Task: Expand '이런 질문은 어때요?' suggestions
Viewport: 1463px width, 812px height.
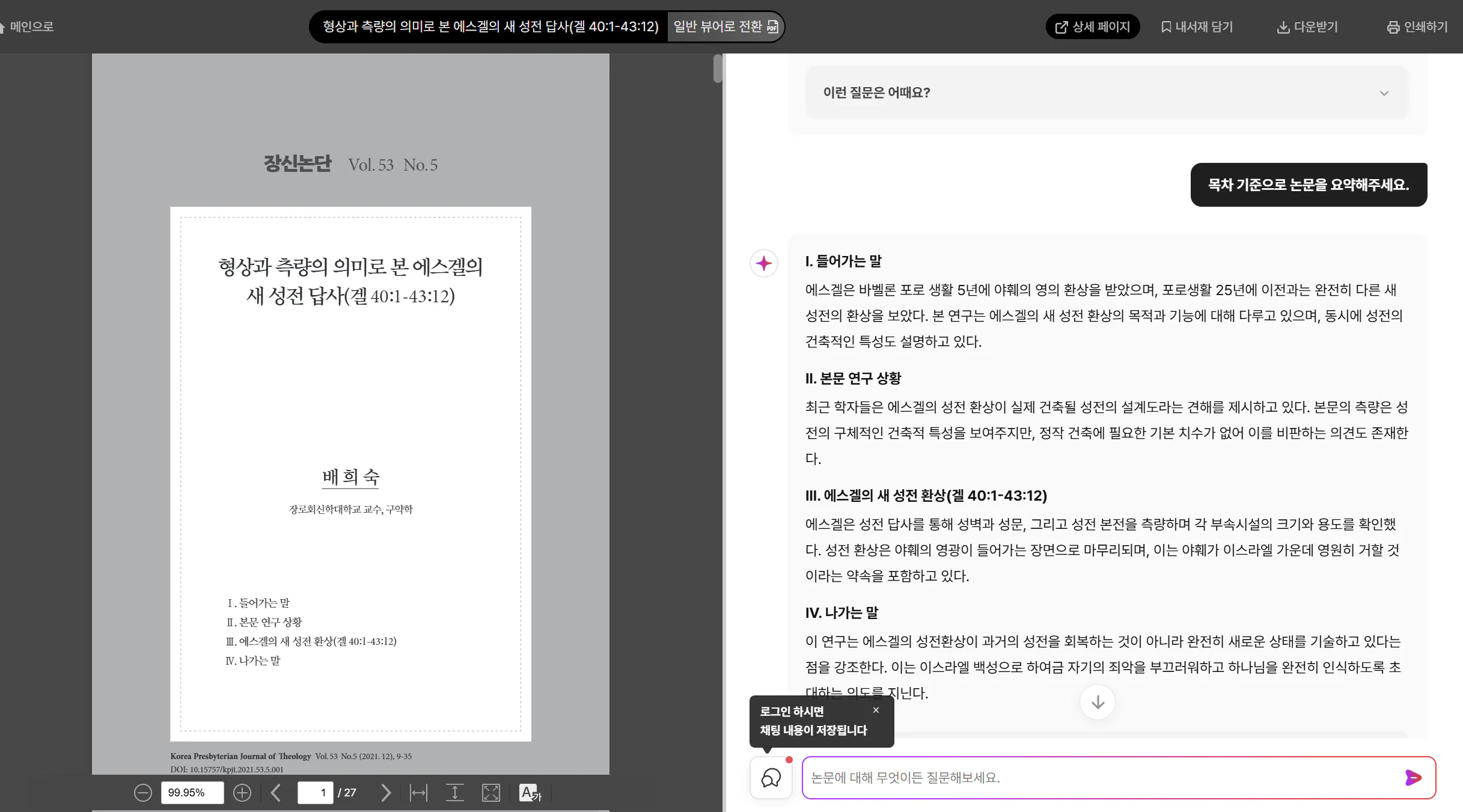Action: point(1384,93)
